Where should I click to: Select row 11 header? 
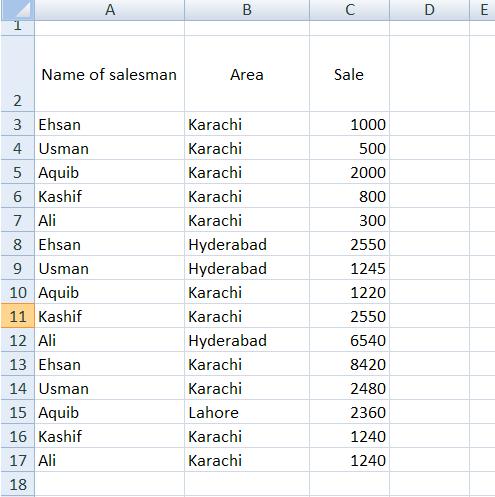pos(18,316)
